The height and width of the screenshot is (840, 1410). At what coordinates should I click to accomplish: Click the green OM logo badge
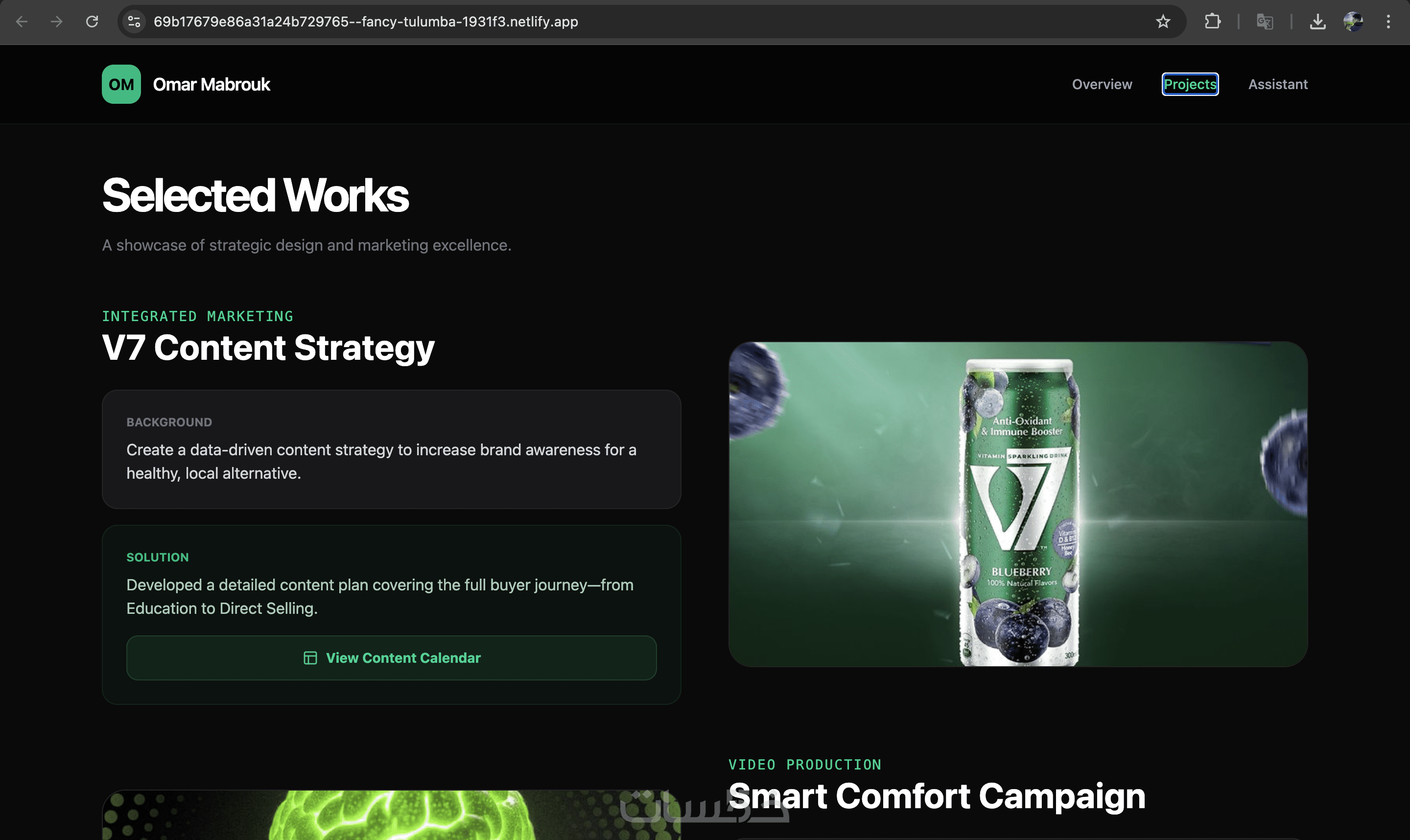121,84
